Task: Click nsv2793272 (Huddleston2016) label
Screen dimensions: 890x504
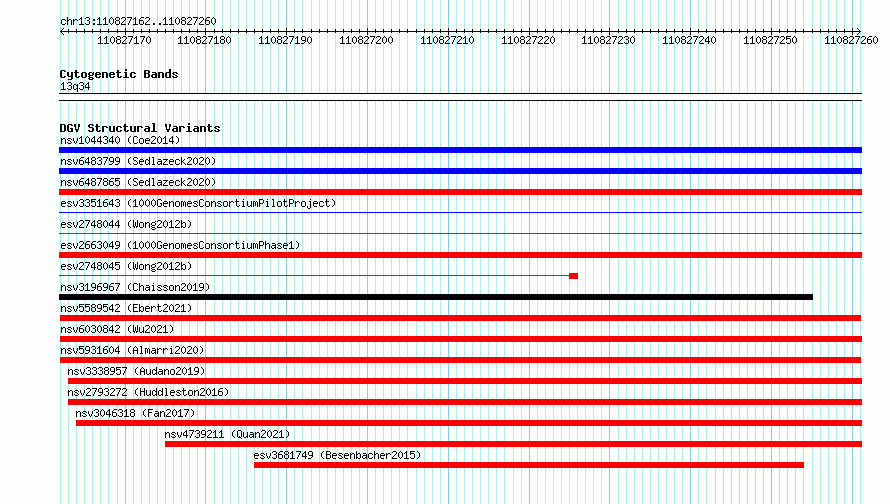Action: (148, 392)
